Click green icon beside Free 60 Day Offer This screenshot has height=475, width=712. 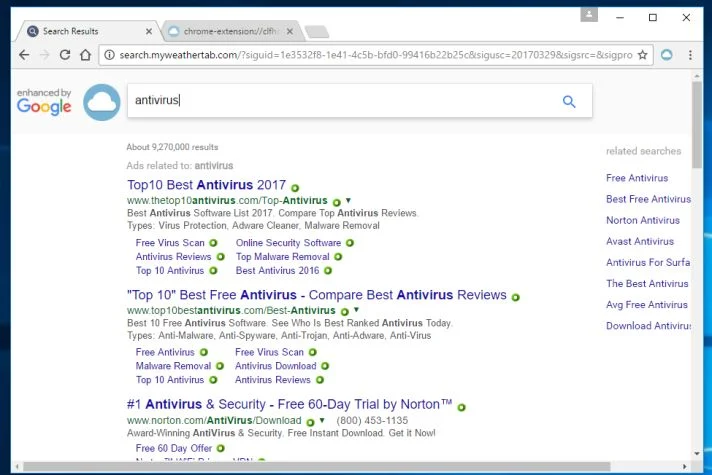[221, 448]
